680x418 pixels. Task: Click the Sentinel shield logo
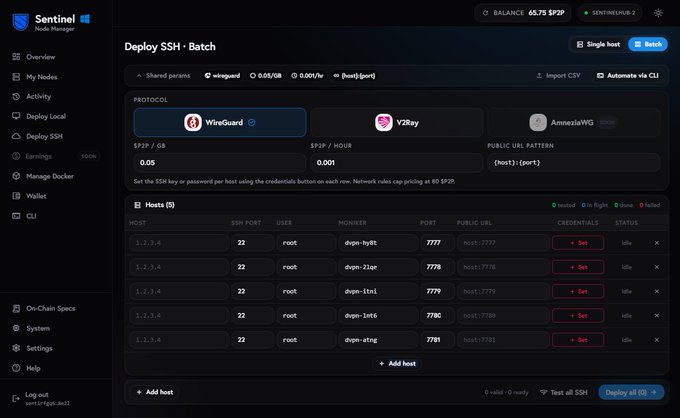coord(20,22)
